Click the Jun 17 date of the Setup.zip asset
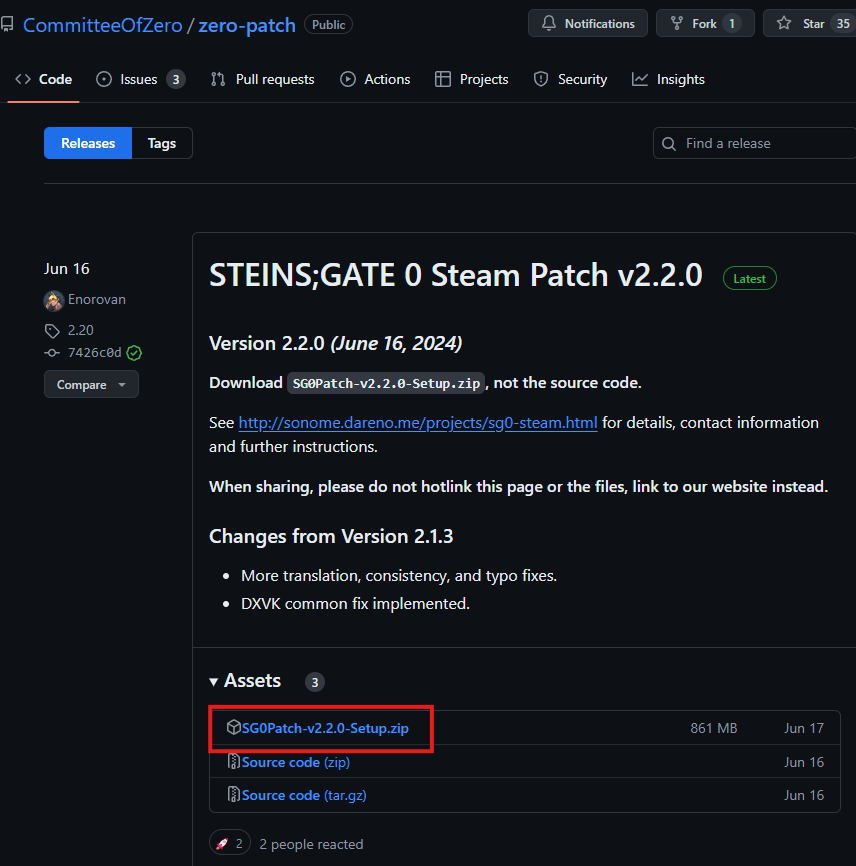This screenshot has width=856, height=866. (804, 728)
